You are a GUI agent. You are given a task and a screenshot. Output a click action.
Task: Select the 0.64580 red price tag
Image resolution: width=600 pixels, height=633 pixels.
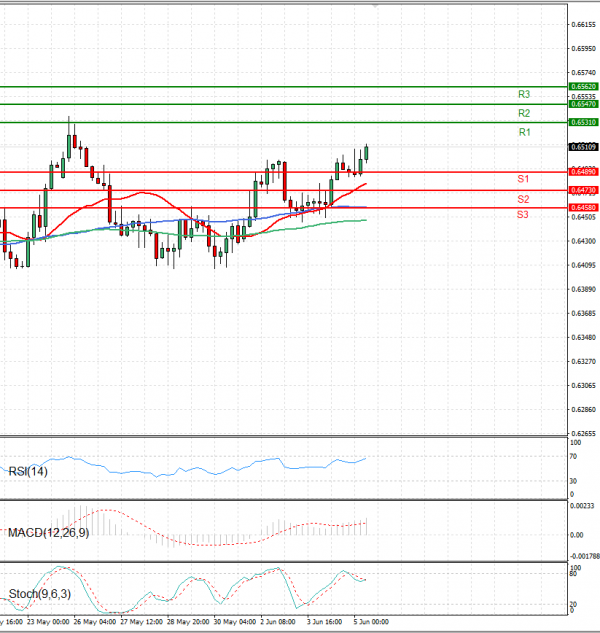583,208
